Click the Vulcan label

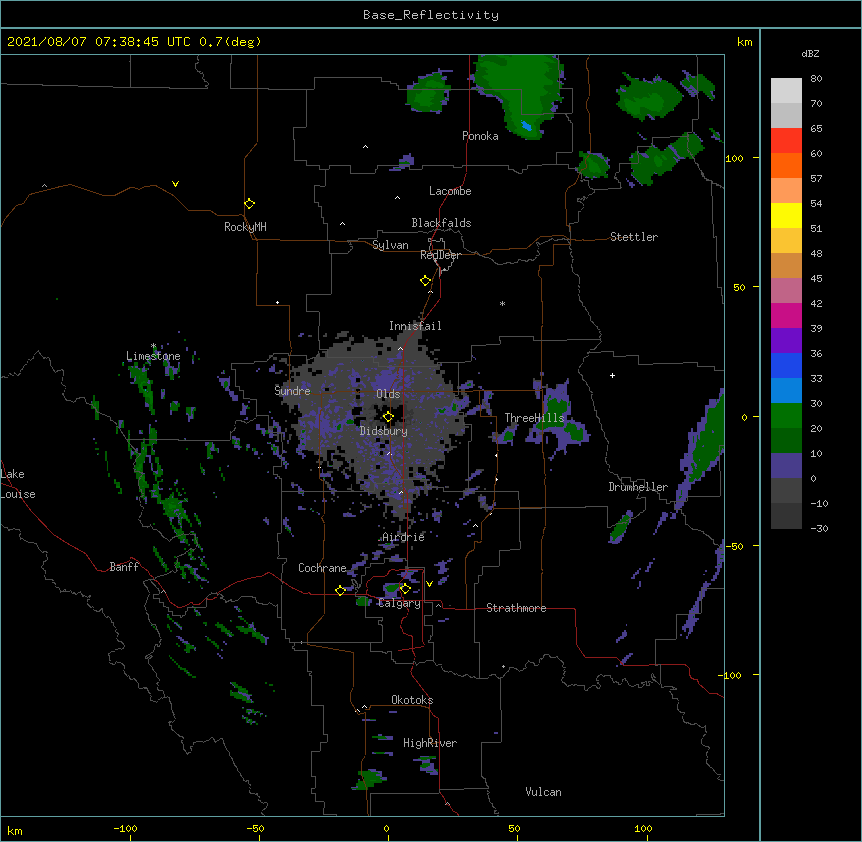click(543, 792)
